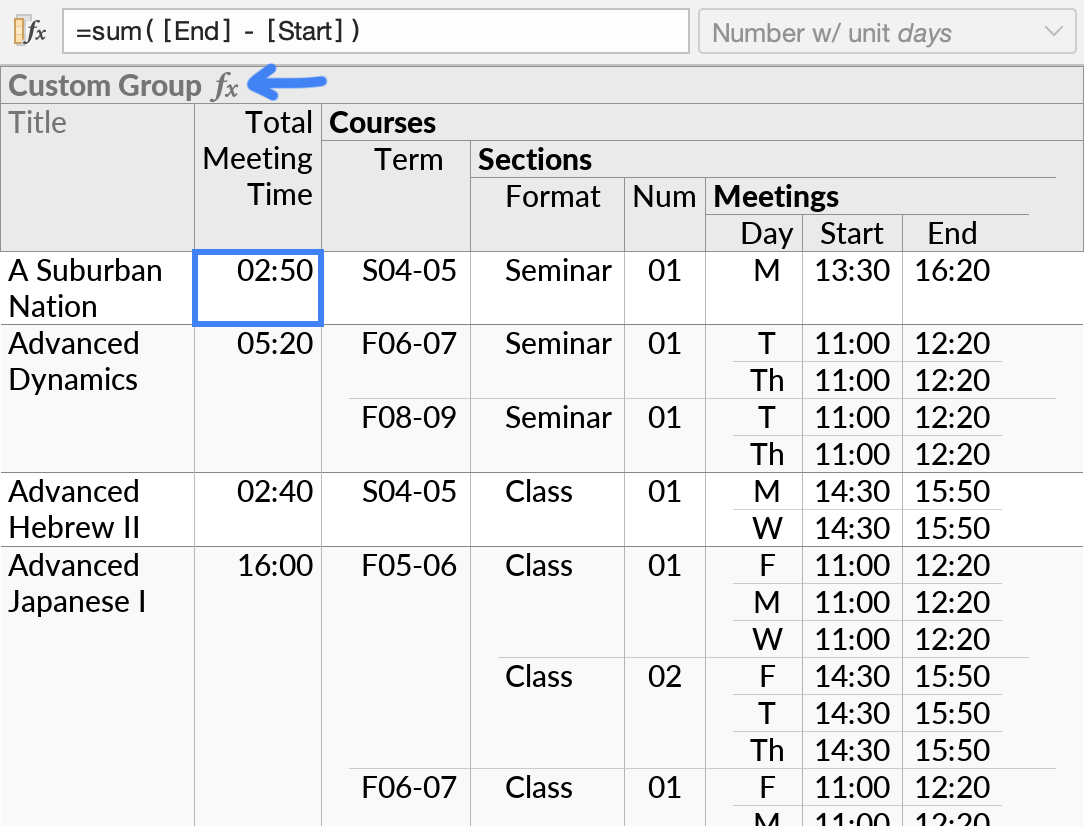1084x826 pixels.
Task: Click the Meetings column header
Action: (x=775, y=196)
